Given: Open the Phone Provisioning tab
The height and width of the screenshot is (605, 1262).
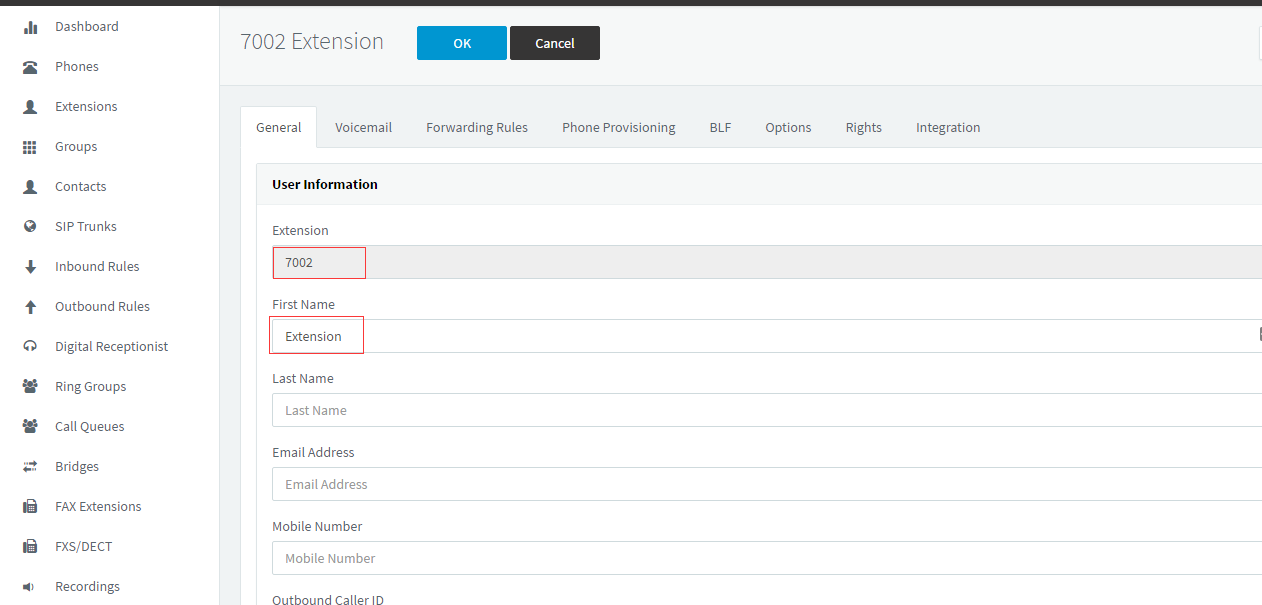Looking at the screenshot, I should (619, 127).
